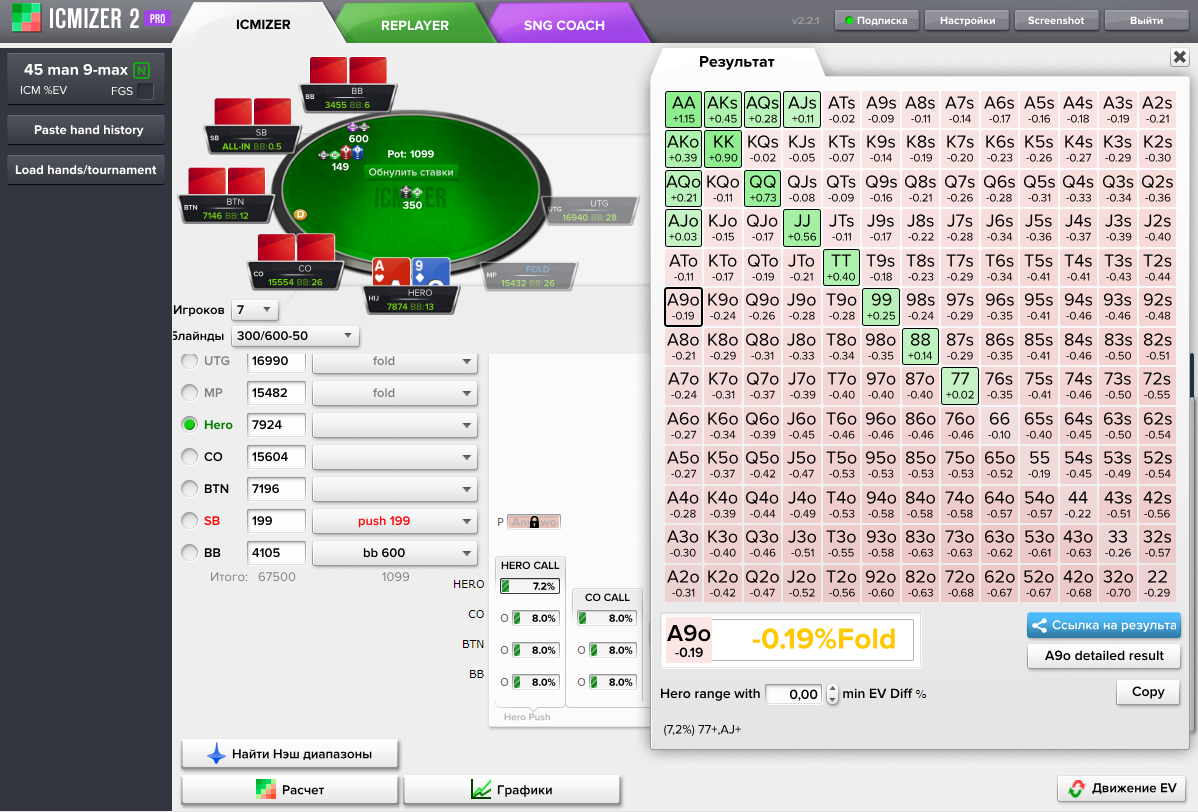The width and height of the screenshot is (1198, 812).
Task: Switch to the ICMIZER tab
Action: [x=263, y=24]
